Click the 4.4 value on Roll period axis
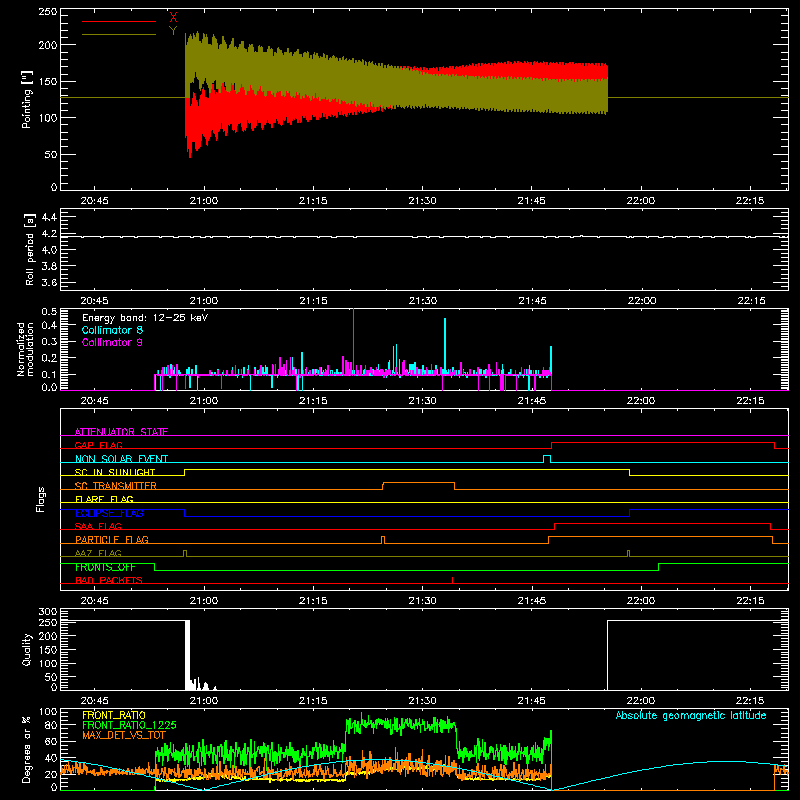 48,217
